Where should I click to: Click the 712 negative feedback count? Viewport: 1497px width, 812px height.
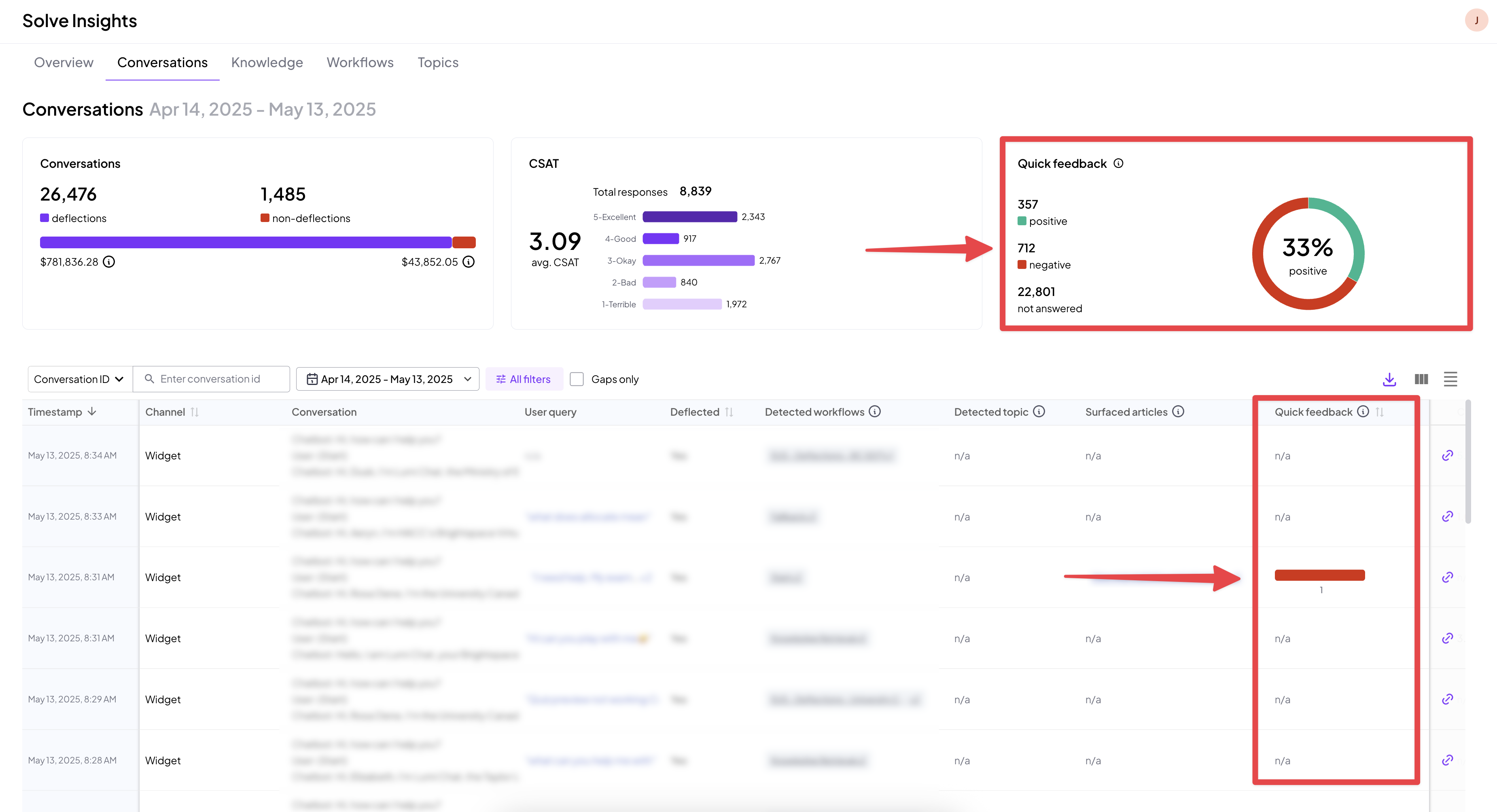tap(1026, 248)
